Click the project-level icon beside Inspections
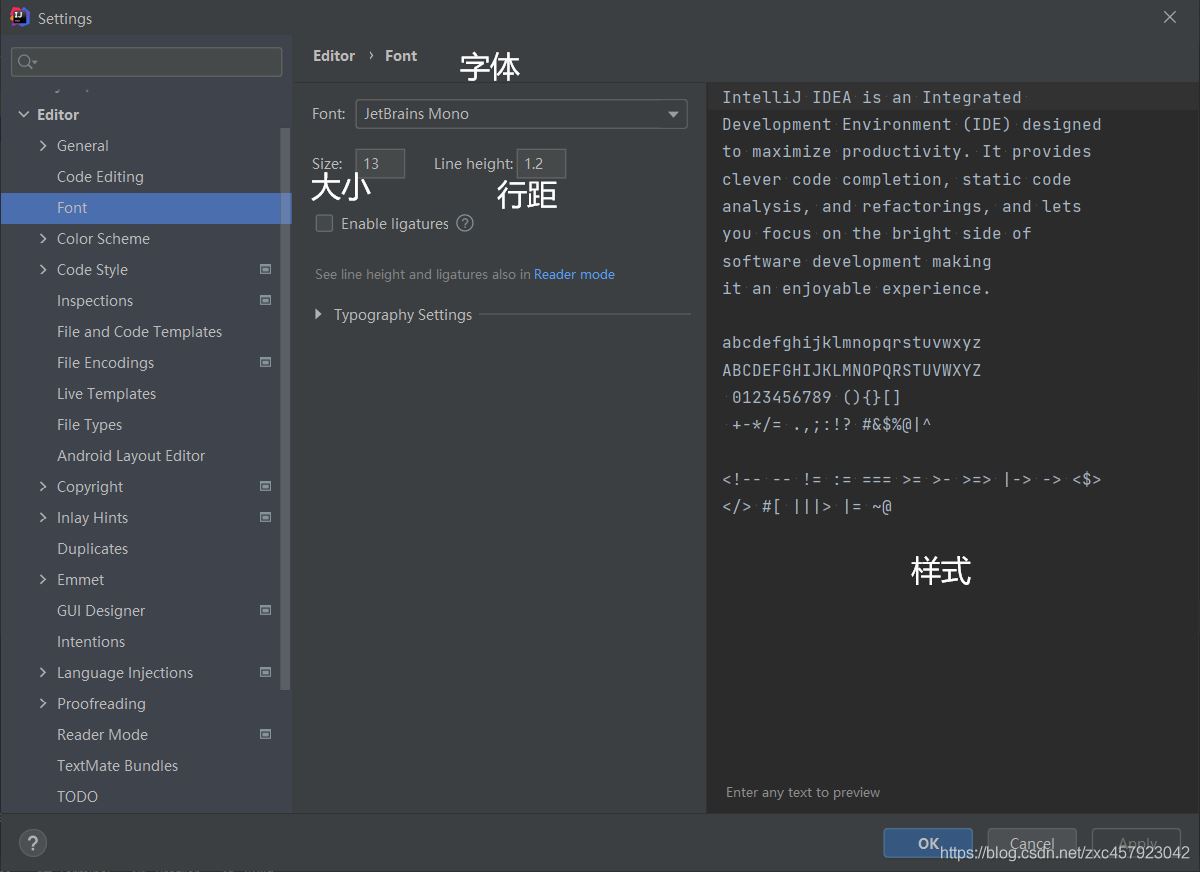This screenshot has height=872, width=1200. [x=265, y=300]
